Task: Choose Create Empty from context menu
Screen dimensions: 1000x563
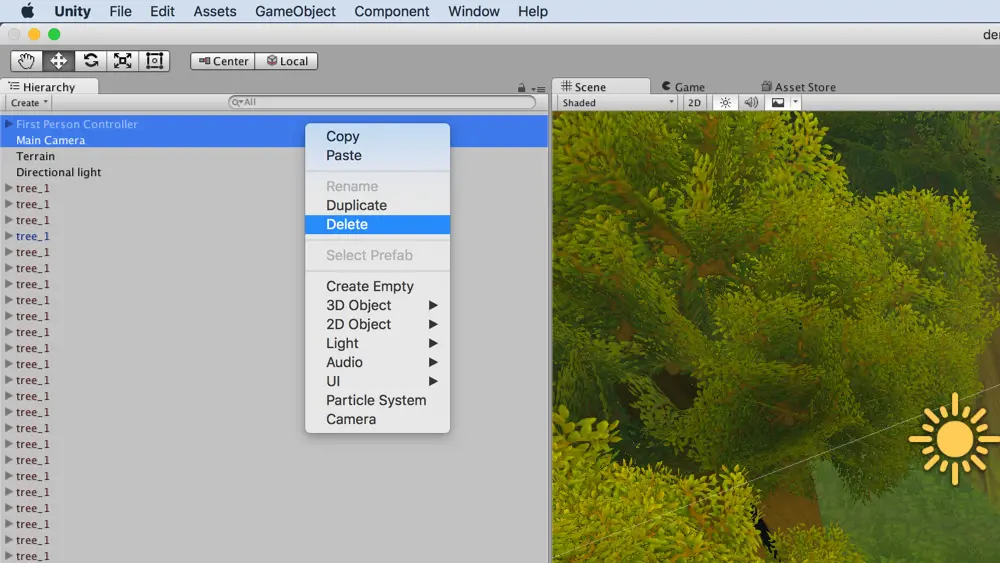Action: point(378,286)
